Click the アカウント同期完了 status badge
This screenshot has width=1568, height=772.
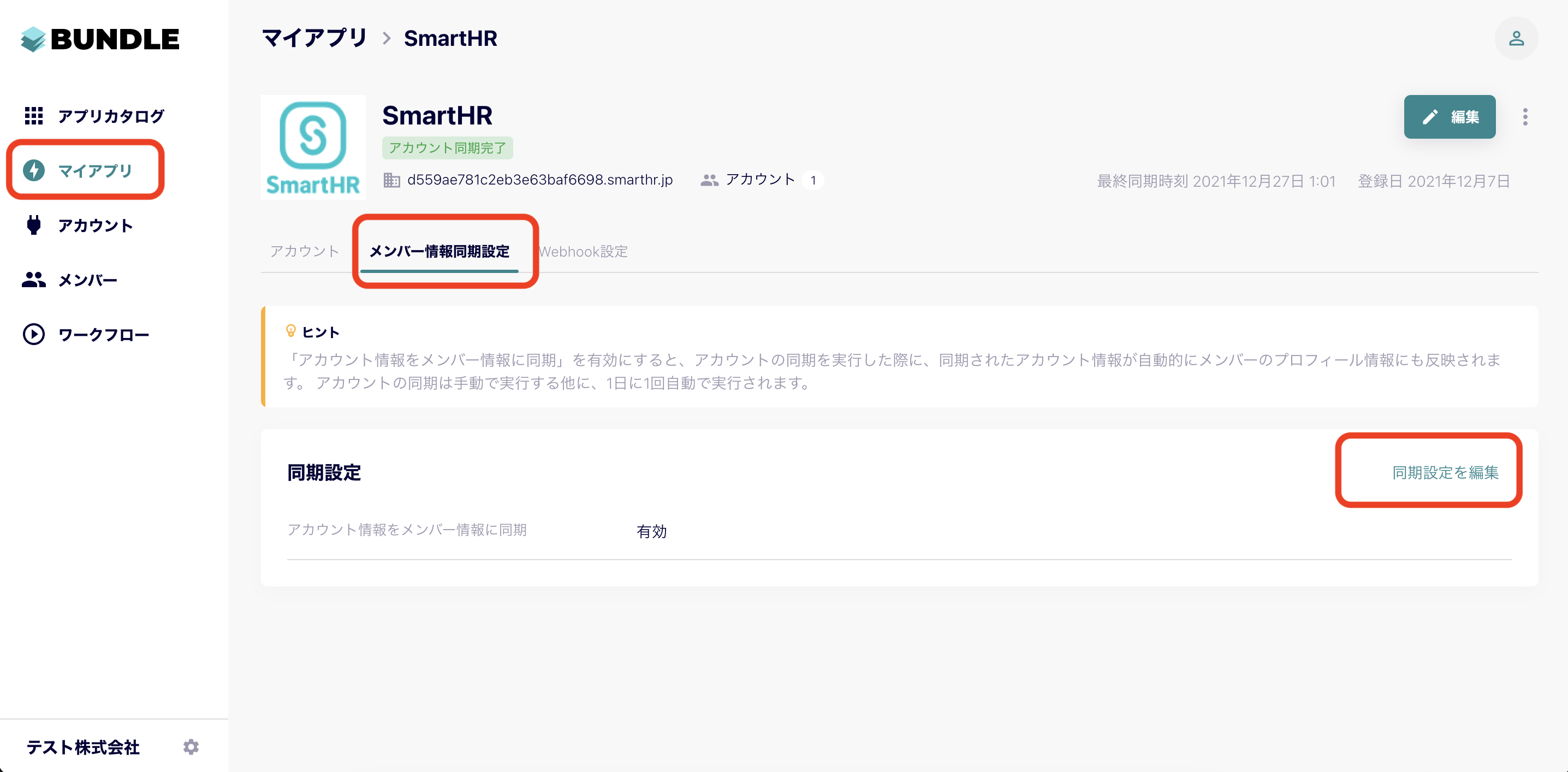coord(447,148)
